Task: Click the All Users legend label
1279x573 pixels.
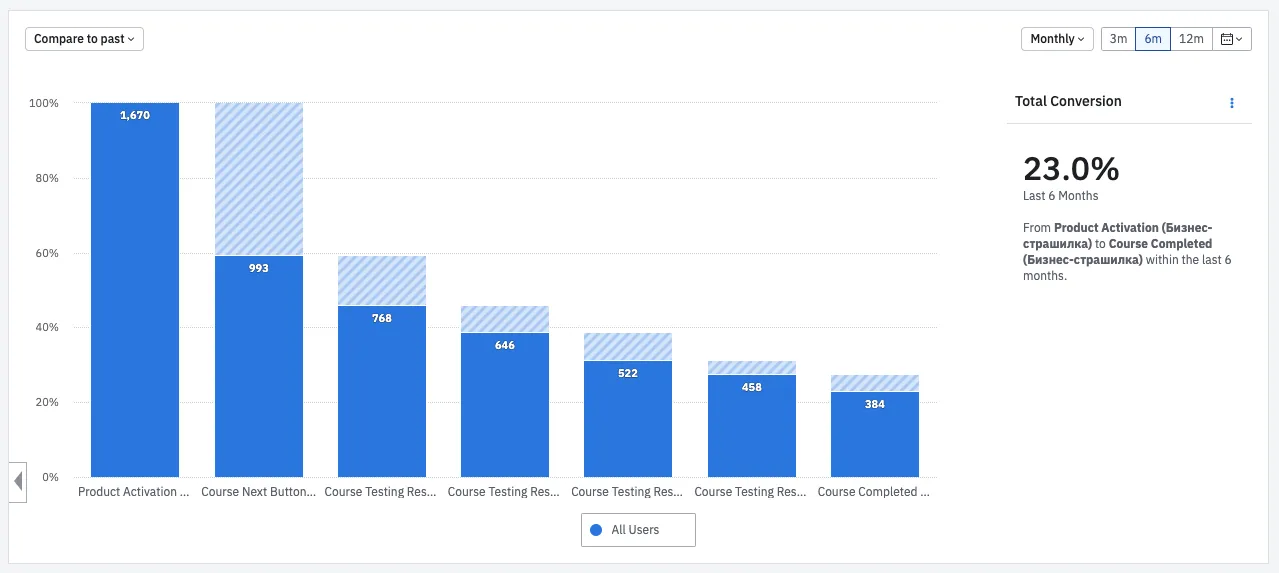Action: pos(635,530)
